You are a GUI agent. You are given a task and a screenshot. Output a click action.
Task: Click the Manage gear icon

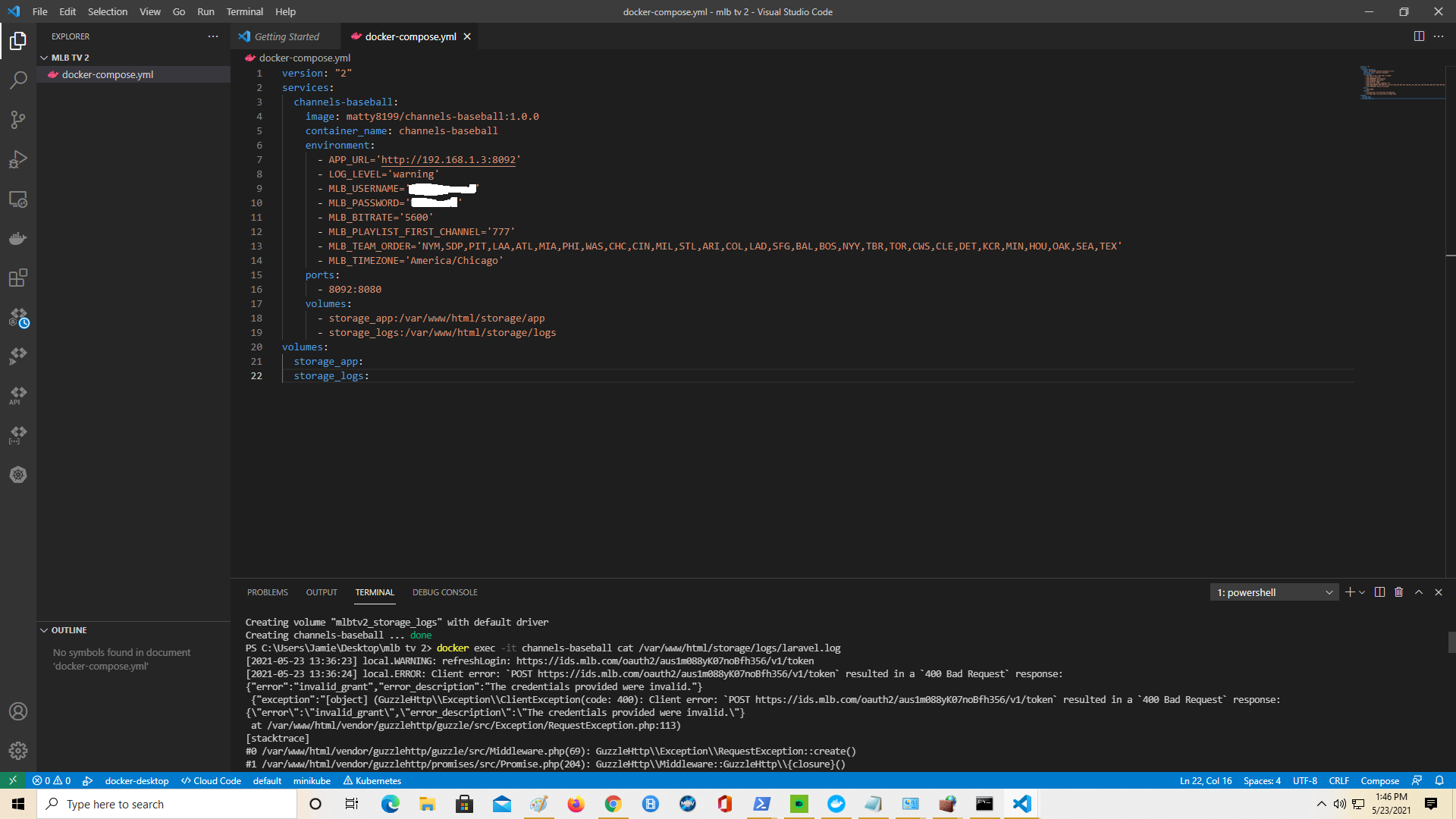tap(18, 751)
